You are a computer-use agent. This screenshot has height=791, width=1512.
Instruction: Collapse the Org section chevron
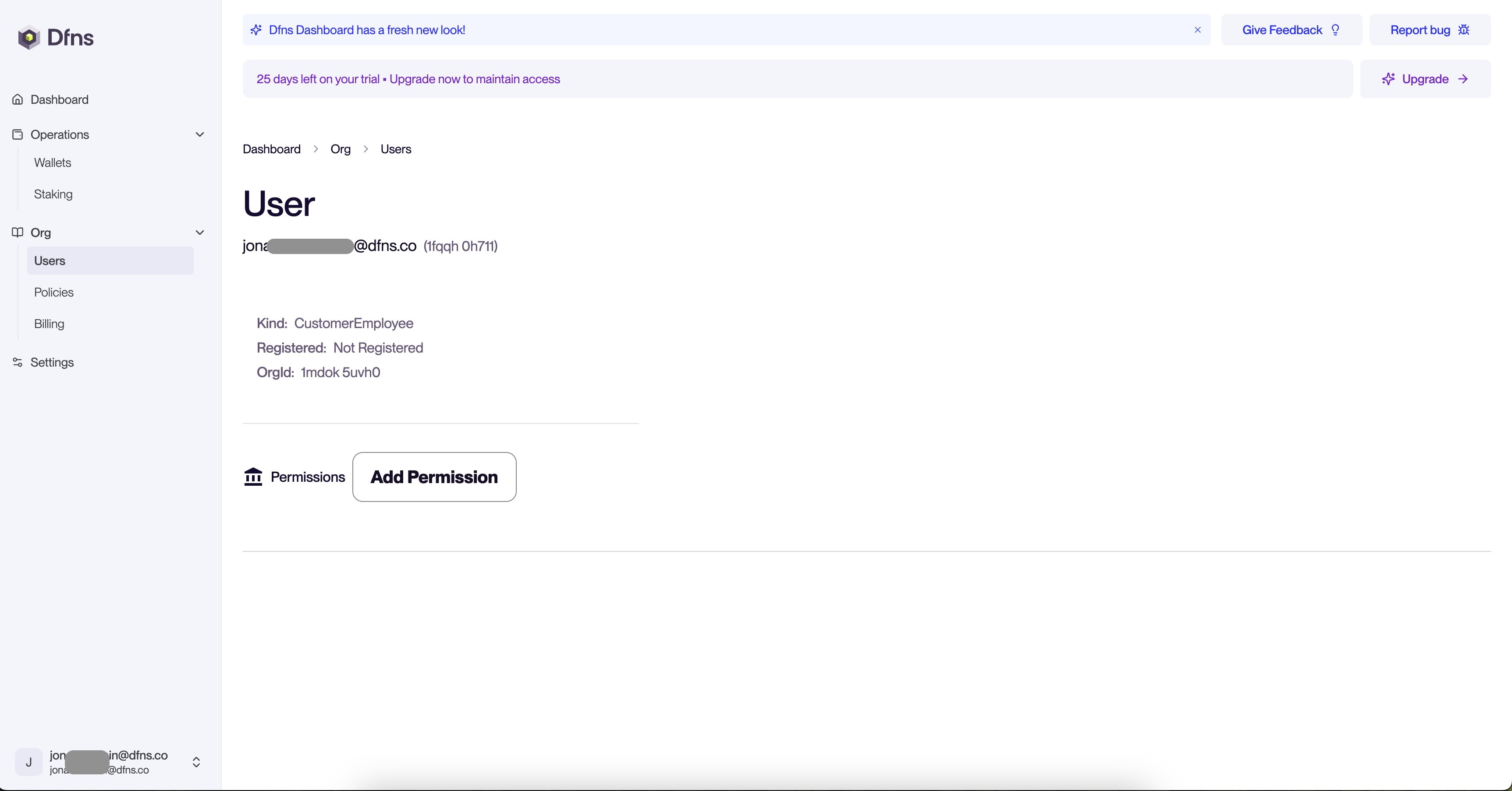[x=199, y=233]
